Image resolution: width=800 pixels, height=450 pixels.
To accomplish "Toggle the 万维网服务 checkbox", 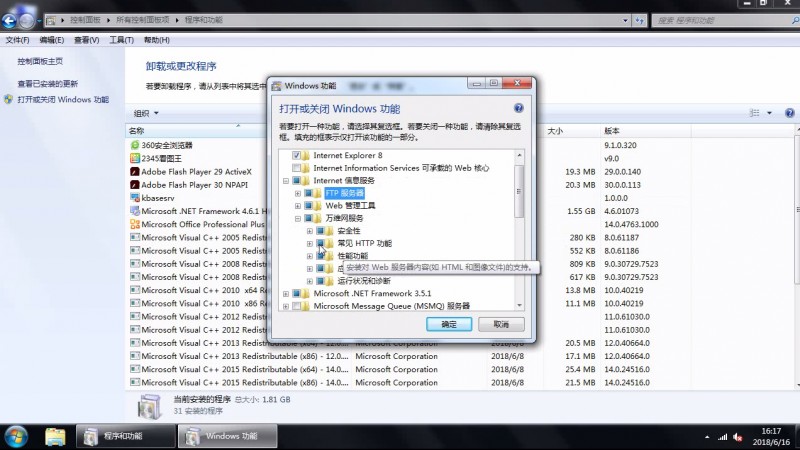I will [308, 218].
